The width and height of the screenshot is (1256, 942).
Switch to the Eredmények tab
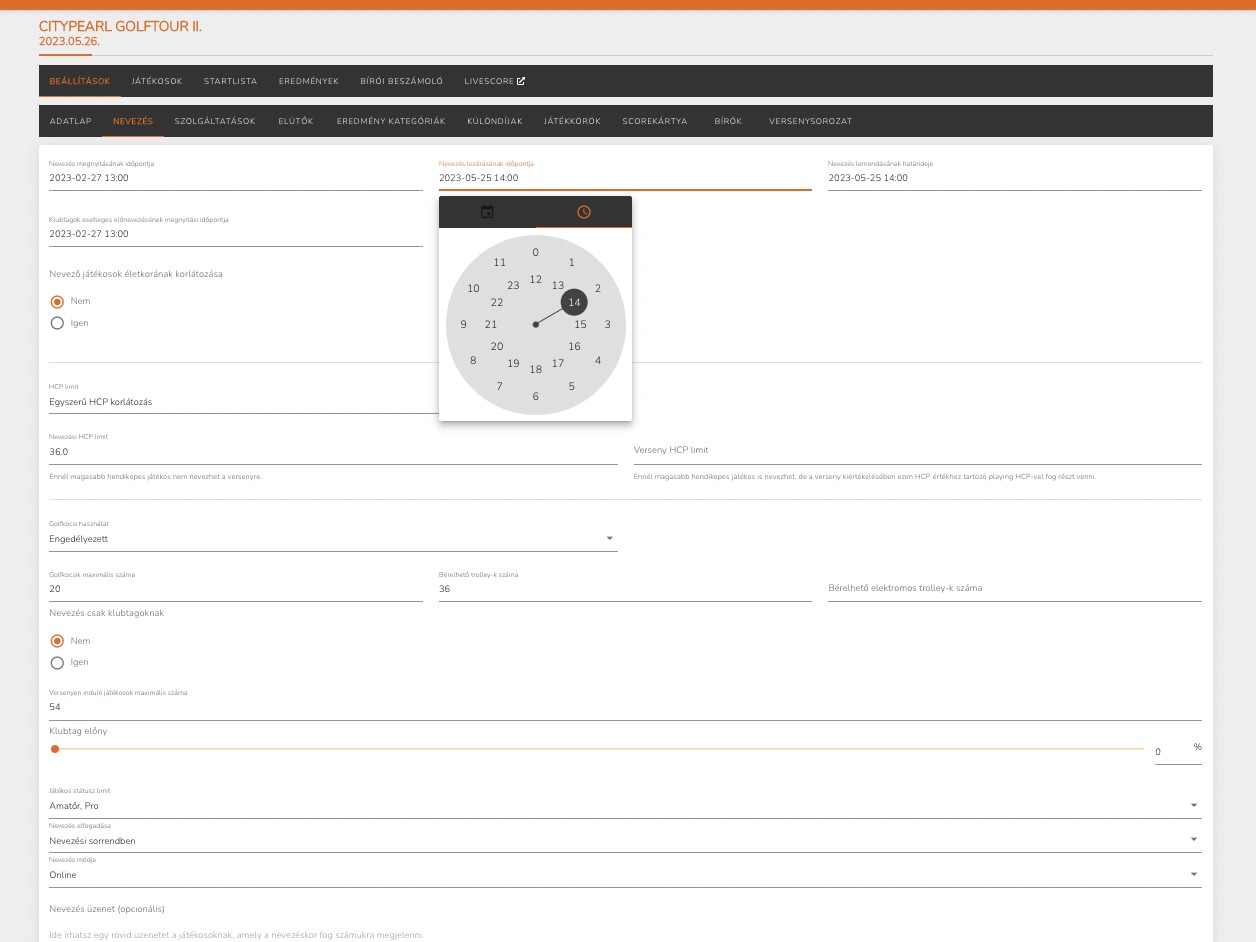[309, 81]
